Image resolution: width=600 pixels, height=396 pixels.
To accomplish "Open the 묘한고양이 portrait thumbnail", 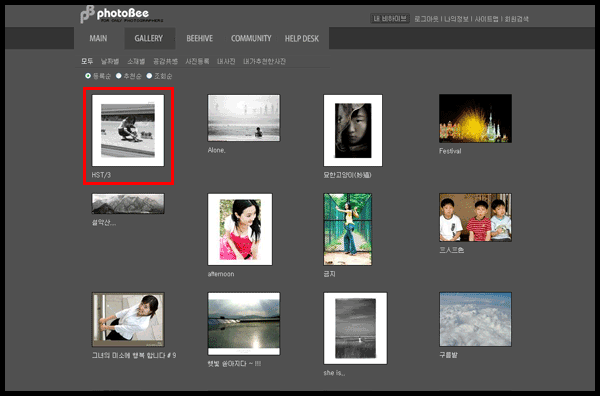I will (353, 130).
